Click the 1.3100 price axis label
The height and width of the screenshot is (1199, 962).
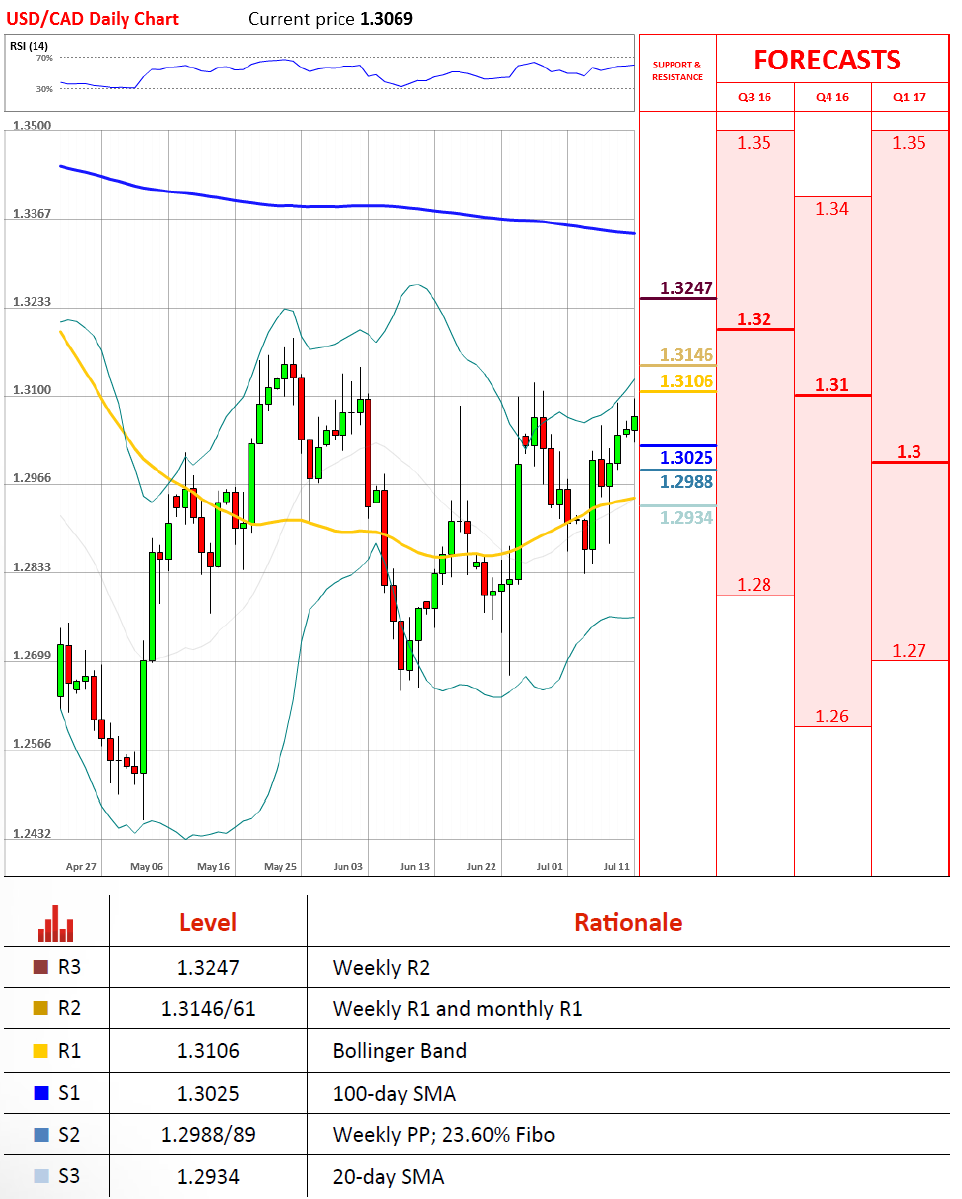(32, 390)
